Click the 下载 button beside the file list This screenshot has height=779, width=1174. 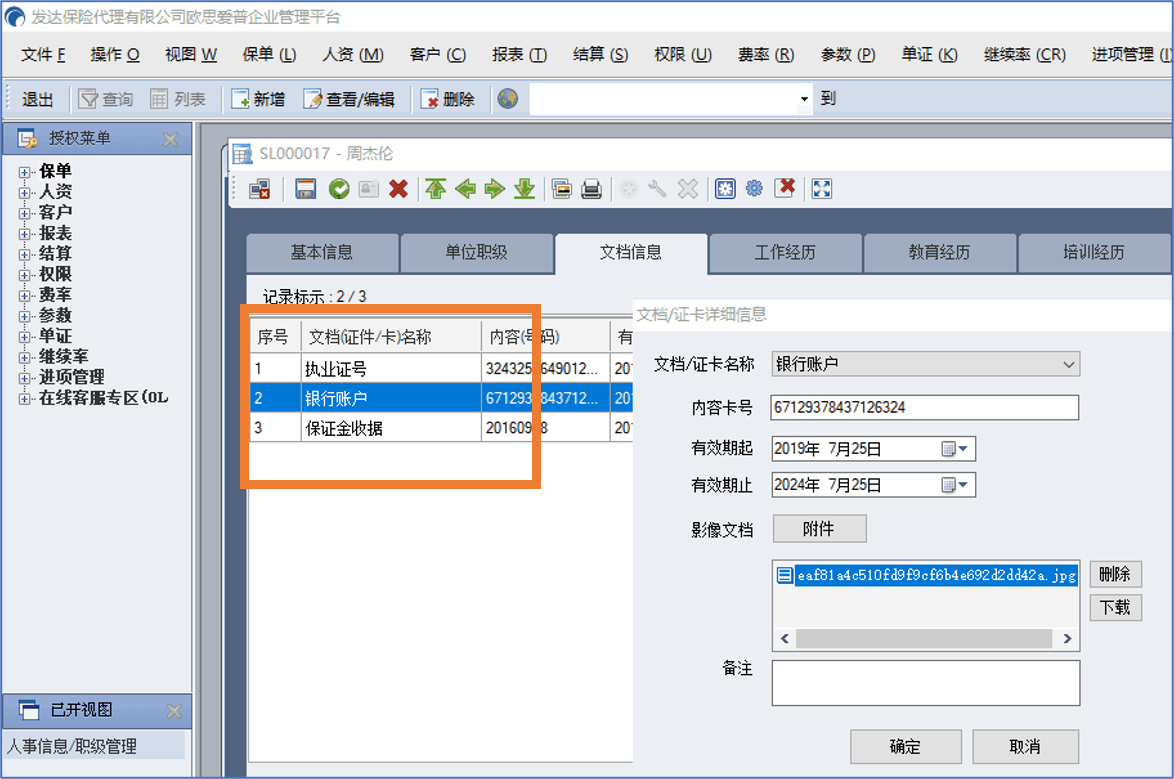(1114, 607)
